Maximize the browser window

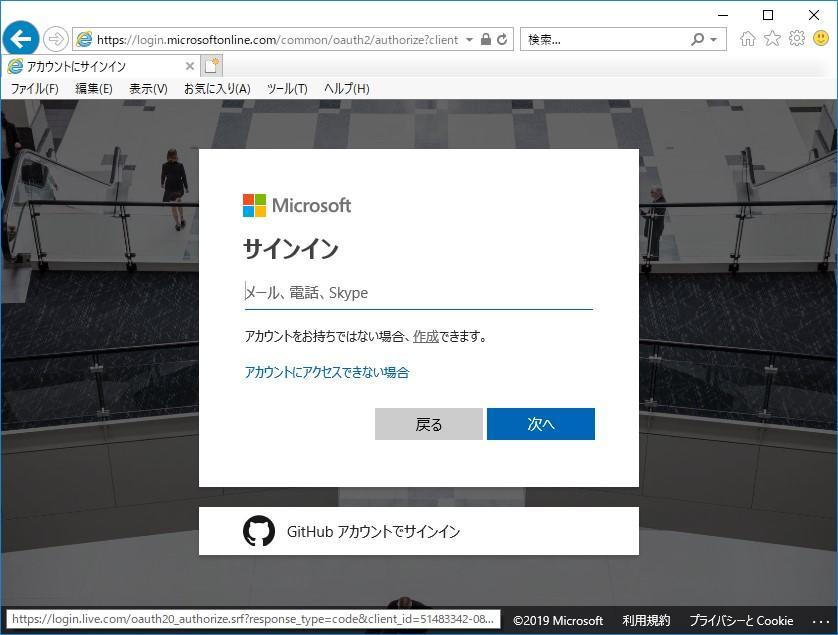click(x=768, y=15)
